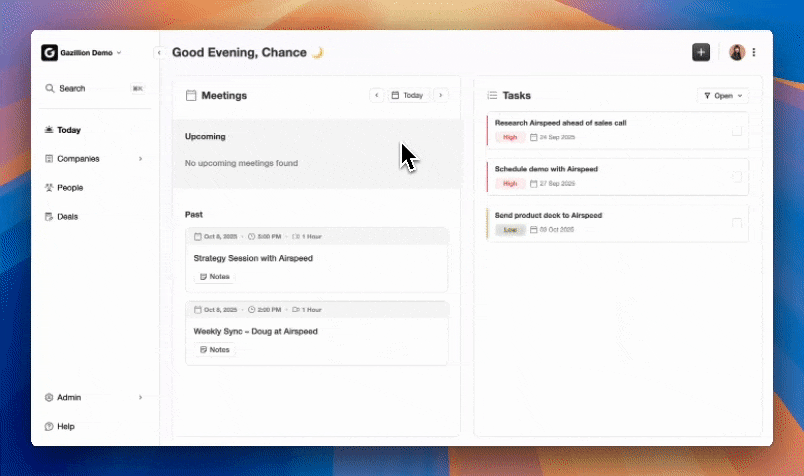
Task: Open Companies in the sidebar
Action: 95,158
